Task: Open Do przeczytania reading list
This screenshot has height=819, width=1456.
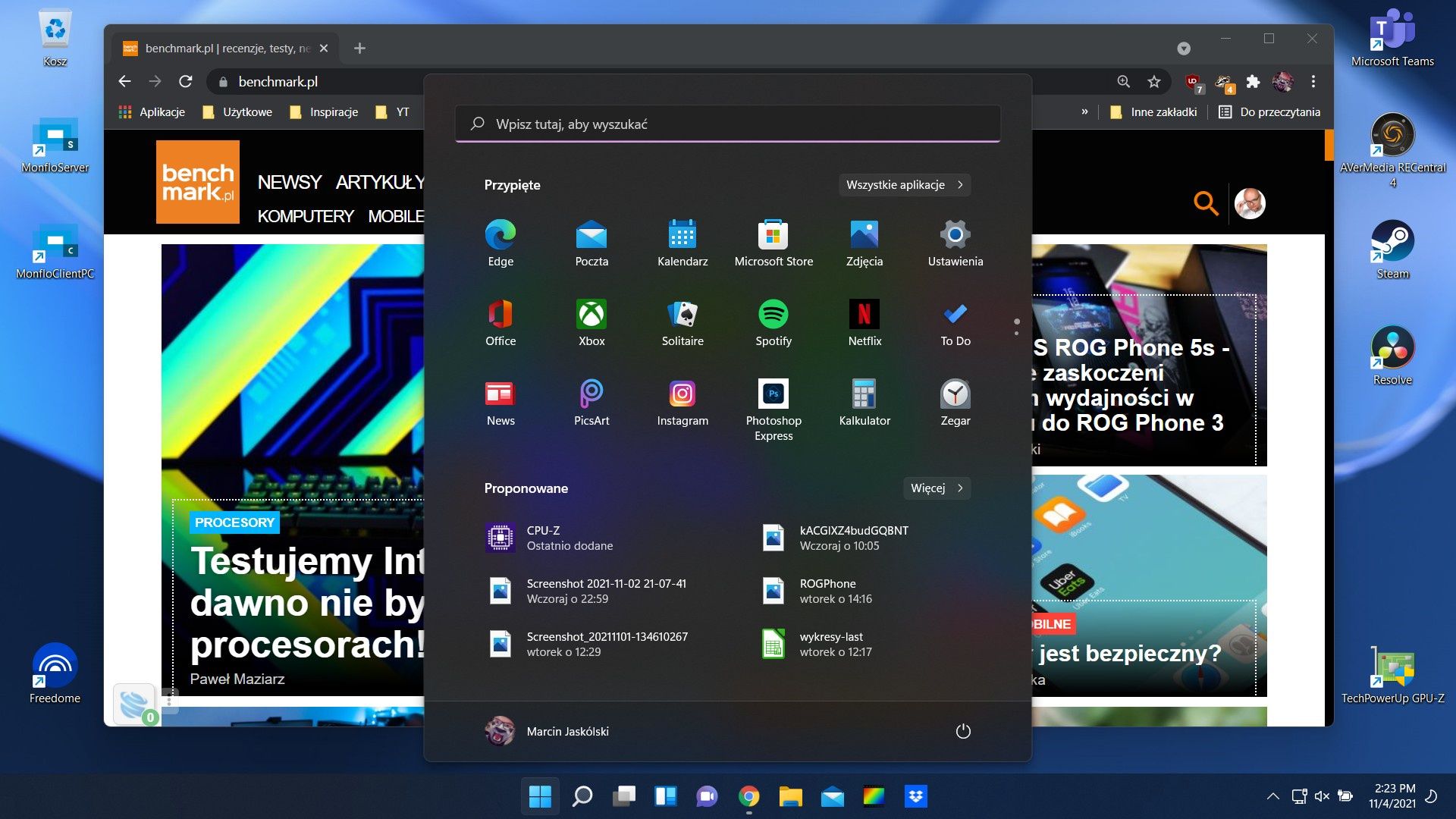Action: [x=1269, y=111]
